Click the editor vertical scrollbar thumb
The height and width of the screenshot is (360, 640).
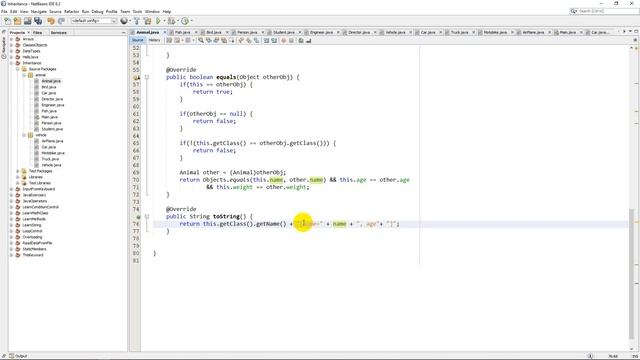pyautogui.click(x=632, y=274)
